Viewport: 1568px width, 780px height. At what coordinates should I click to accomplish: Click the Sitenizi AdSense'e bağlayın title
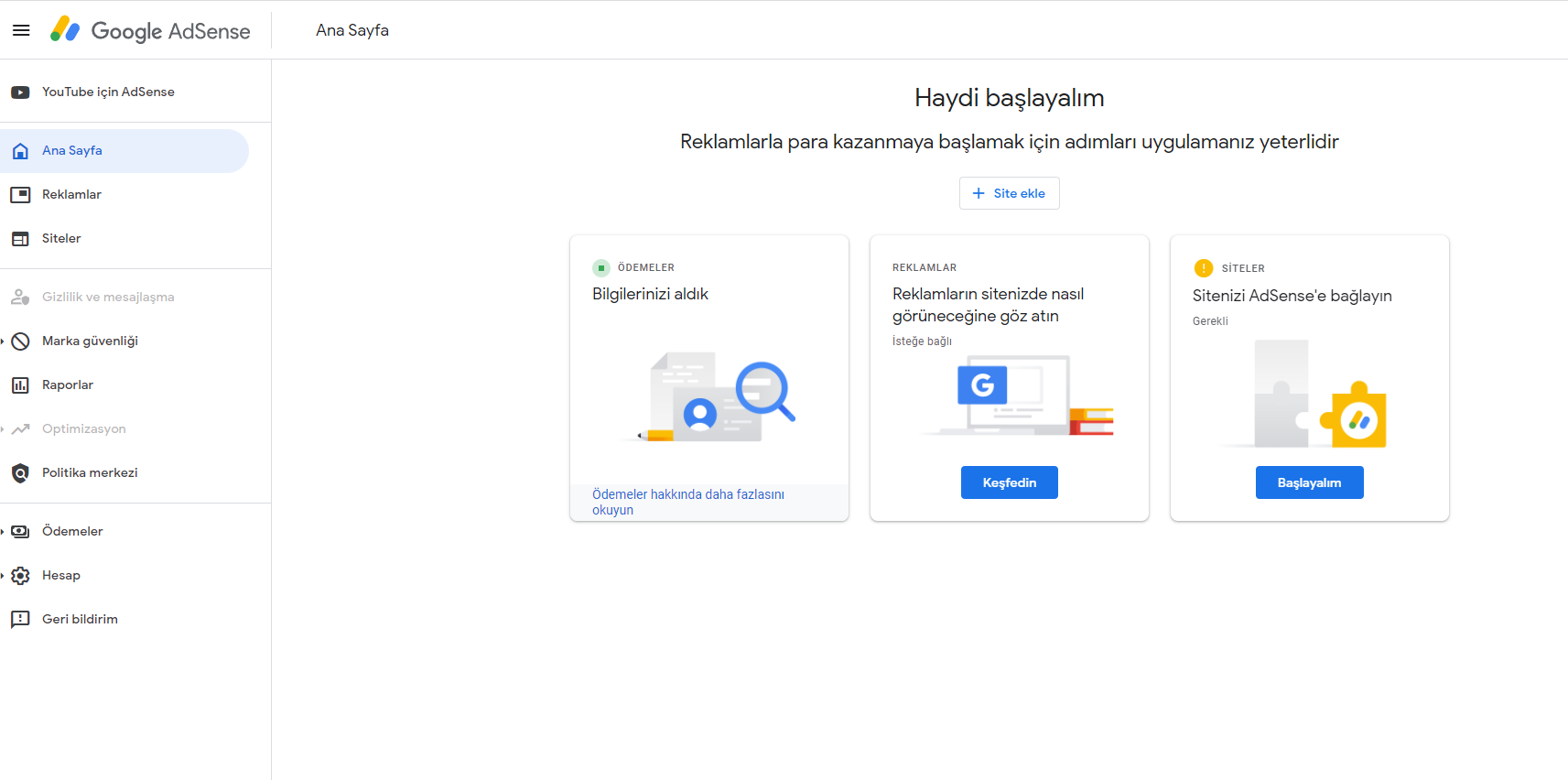1292,296
